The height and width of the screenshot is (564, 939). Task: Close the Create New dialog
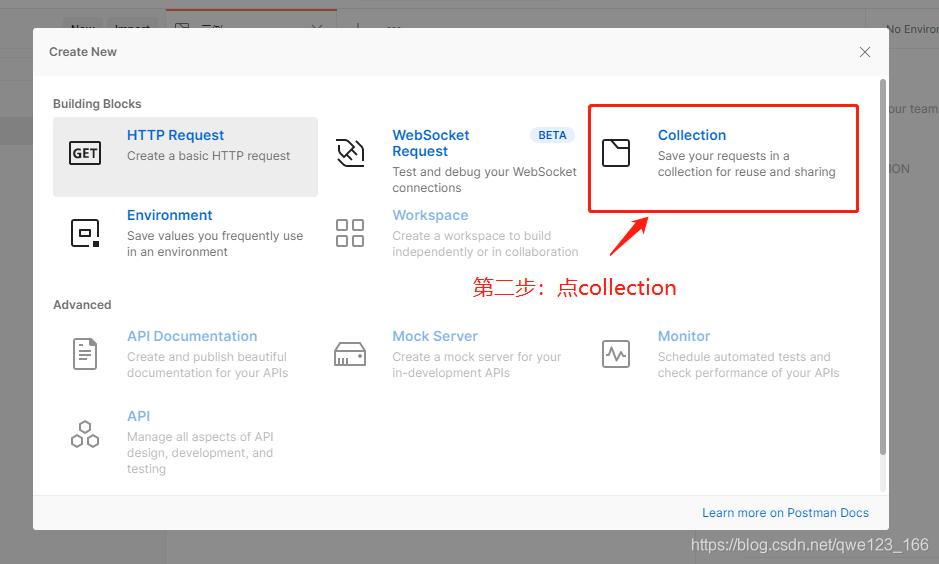865,52
